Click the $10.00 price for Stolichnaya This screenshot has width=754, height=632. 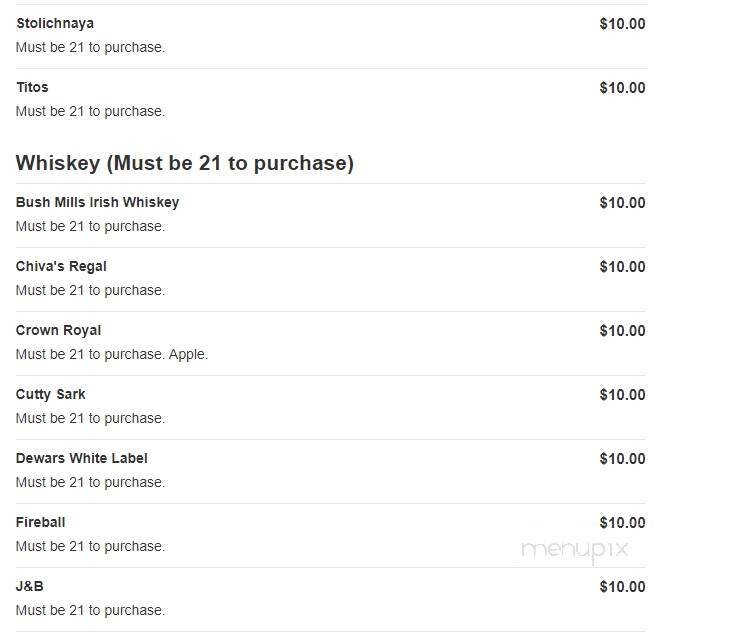click(622, 23)
